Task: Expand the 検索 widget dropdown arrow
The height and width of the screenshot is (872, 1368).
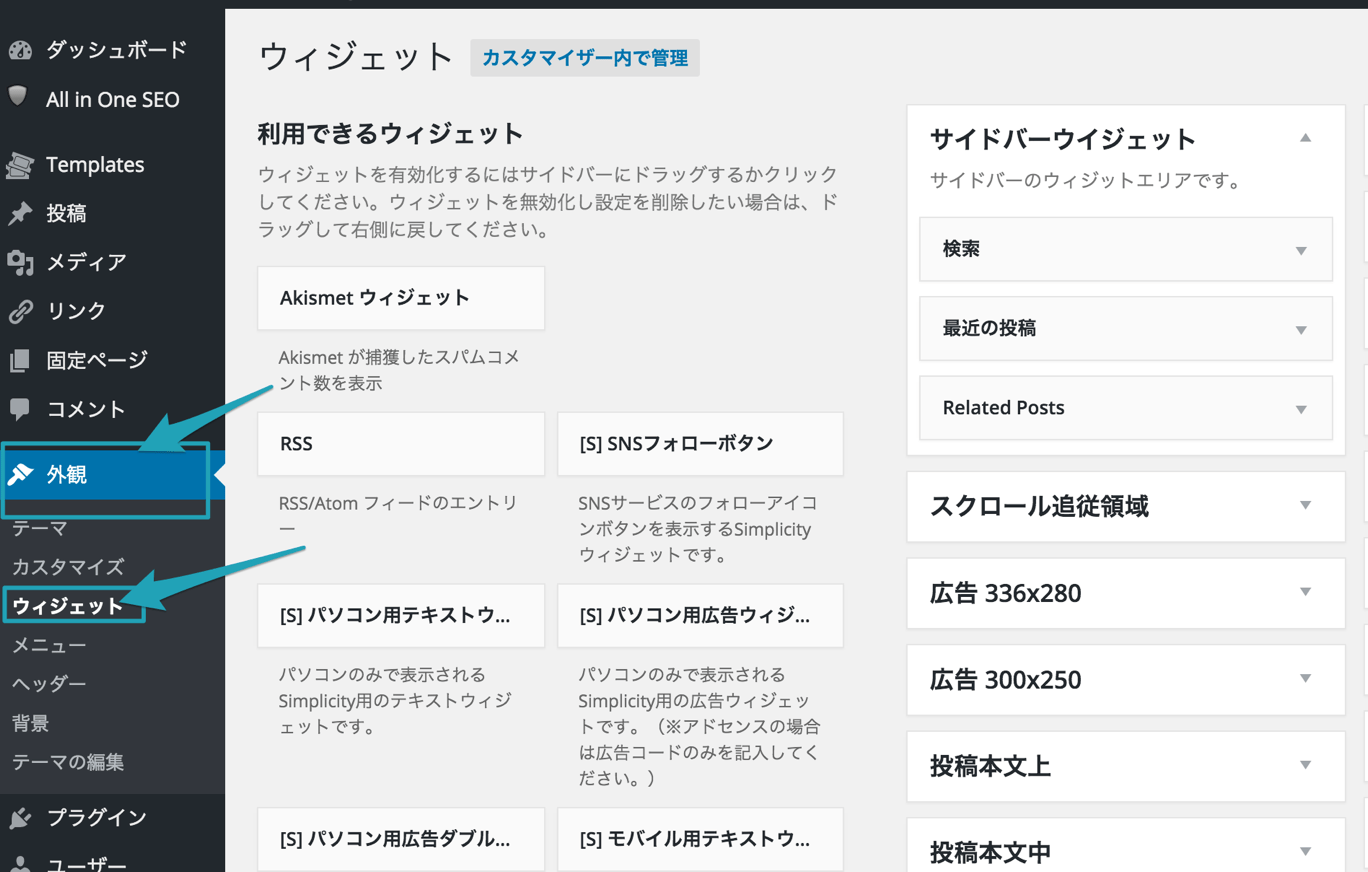Action: 1301,250
